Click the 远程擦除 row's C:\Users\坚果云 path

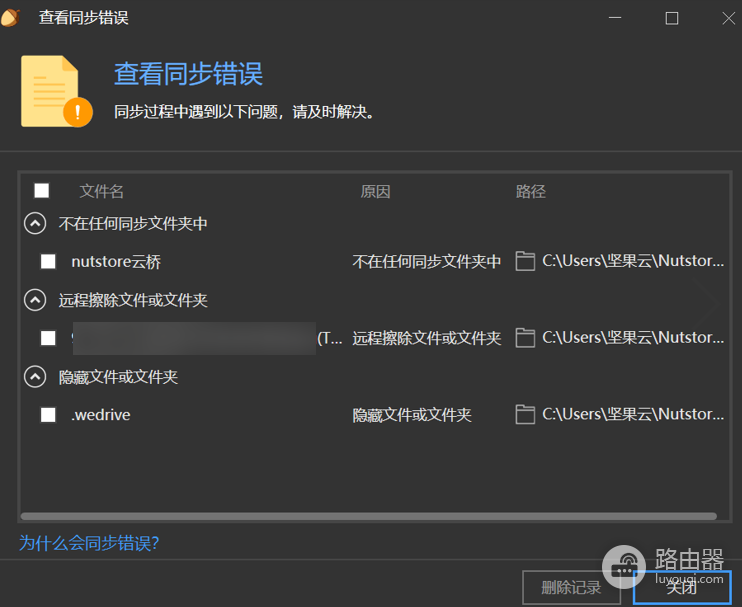pos(633,337)
